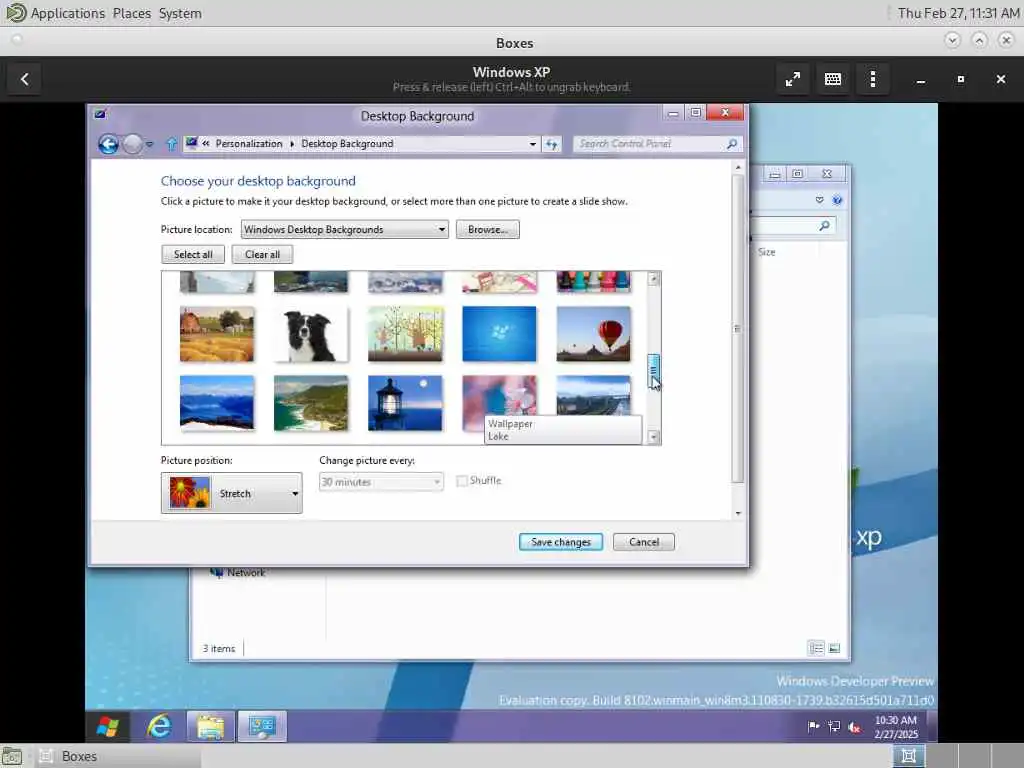Click the Browse... button

point(487,229)
